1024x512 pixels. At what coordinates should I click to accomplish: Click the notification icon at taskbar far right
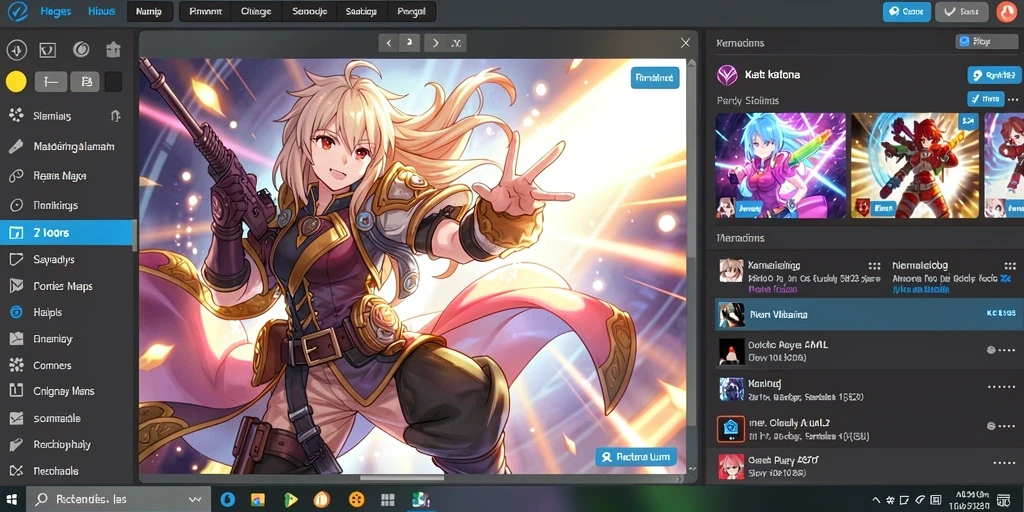(1006, 500)
